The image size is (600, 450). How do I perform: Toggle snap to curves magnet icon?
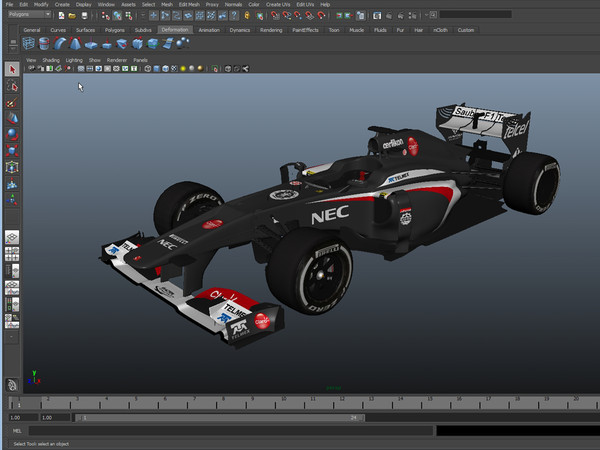coord(287,16)
